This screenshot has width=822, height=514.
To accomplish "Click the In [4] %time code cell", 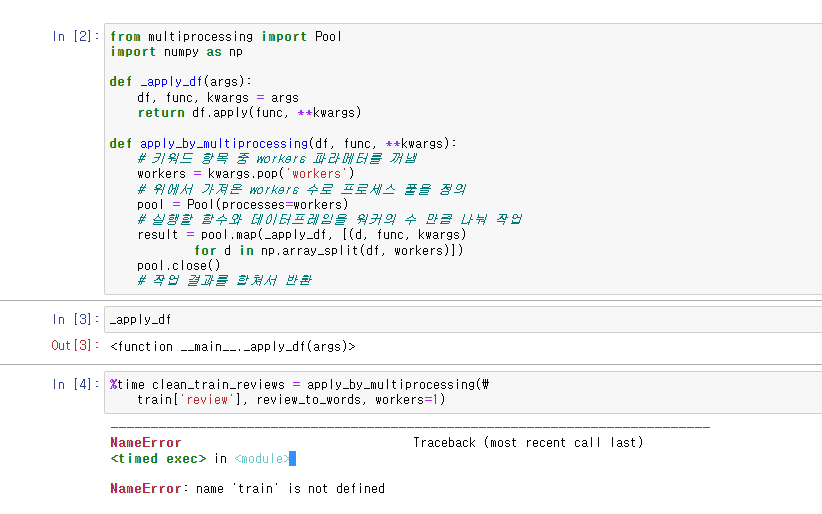I will (x=463, y=392).
